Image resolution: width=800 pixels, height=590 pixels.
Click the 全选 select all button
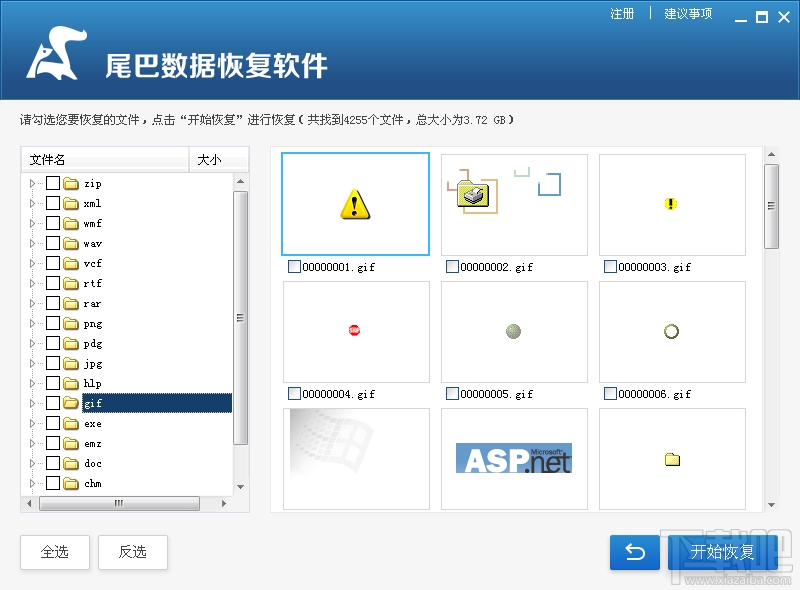tap(55, 552)
